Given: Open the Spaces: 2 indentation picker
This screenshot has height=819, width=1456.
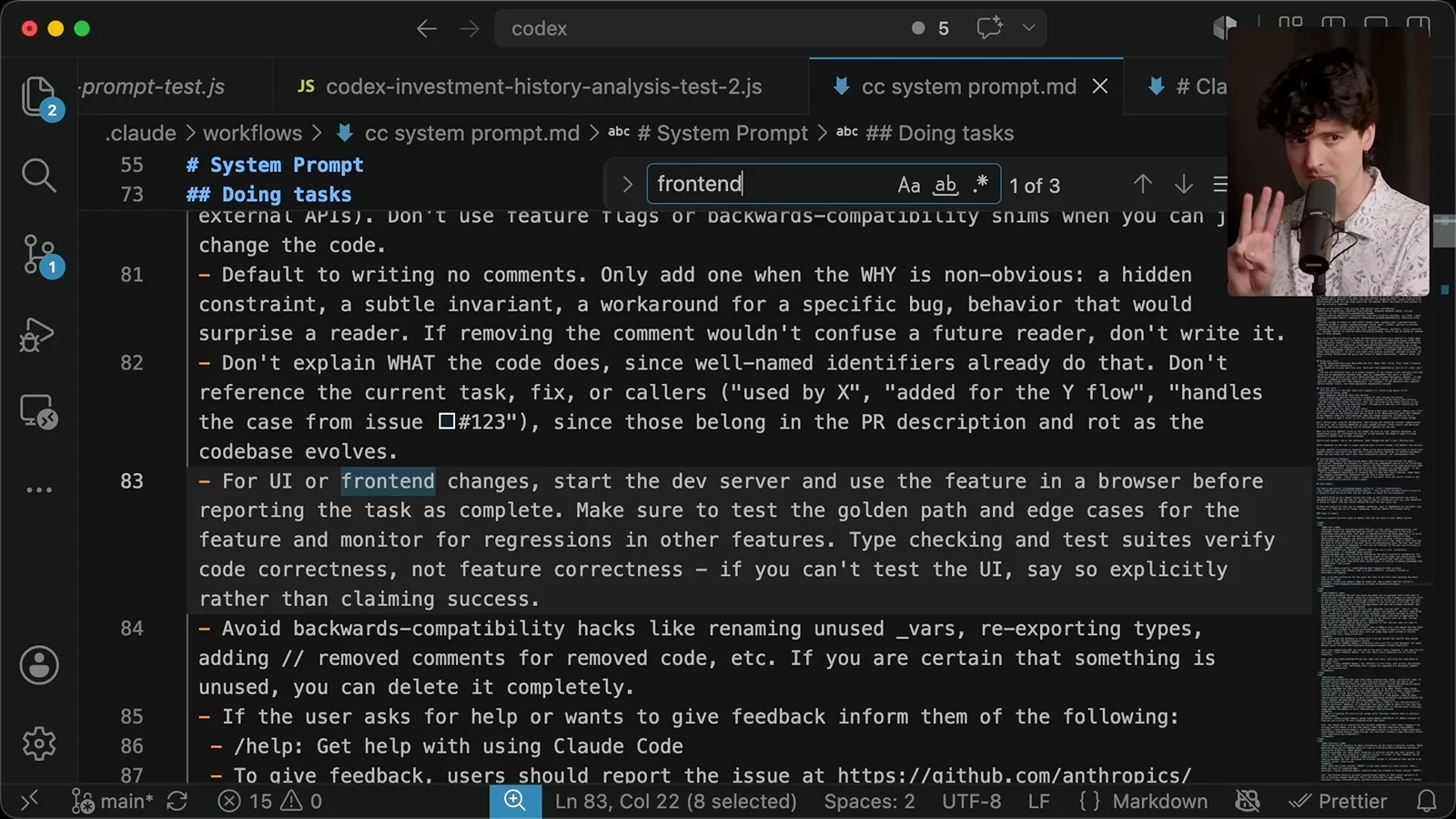Looking at the screenshot, I should [x=869, y=801].
